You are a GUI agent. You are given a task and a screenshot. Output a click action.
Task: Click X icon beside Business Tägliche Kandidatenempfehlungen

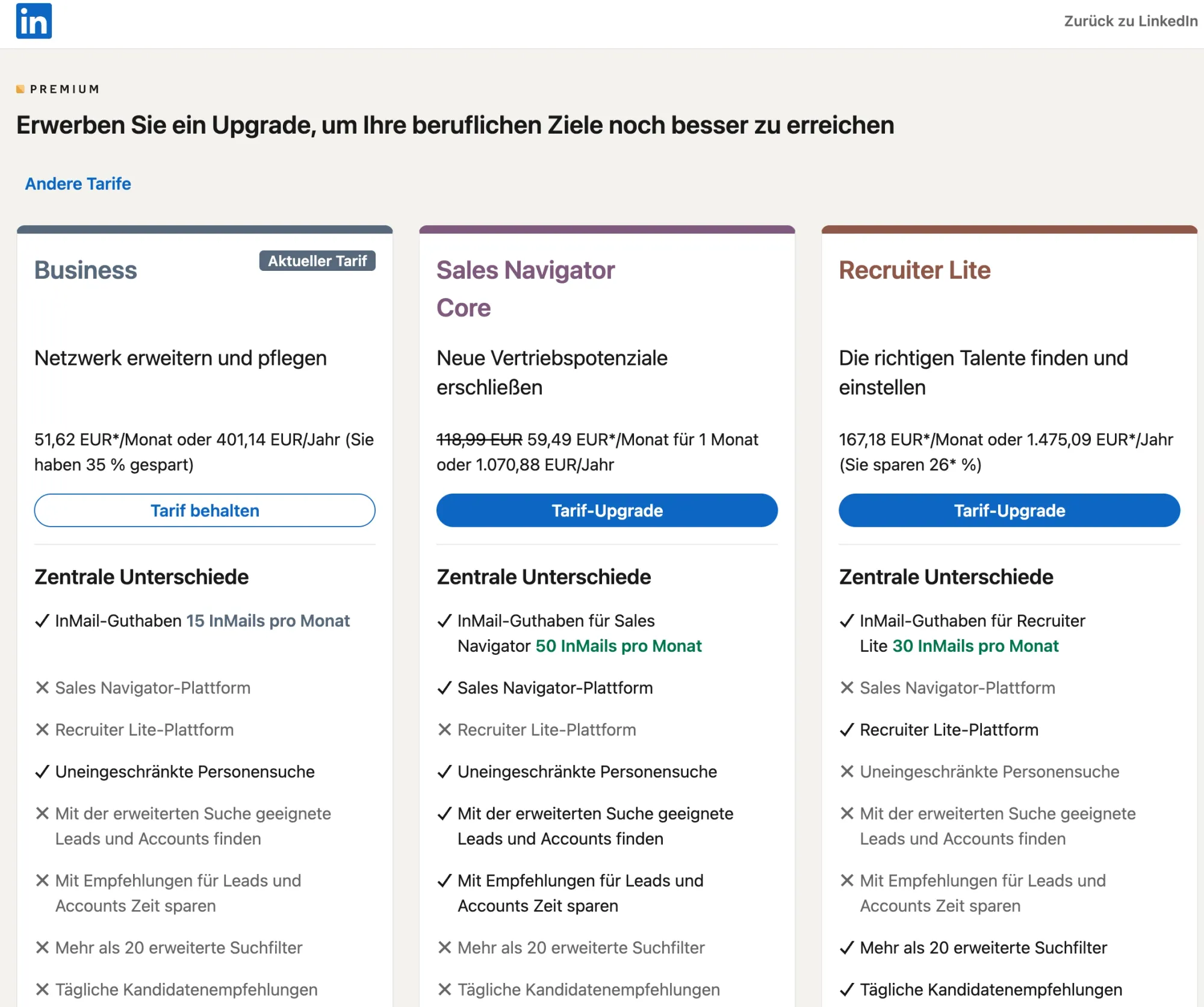tap(42, 990)
